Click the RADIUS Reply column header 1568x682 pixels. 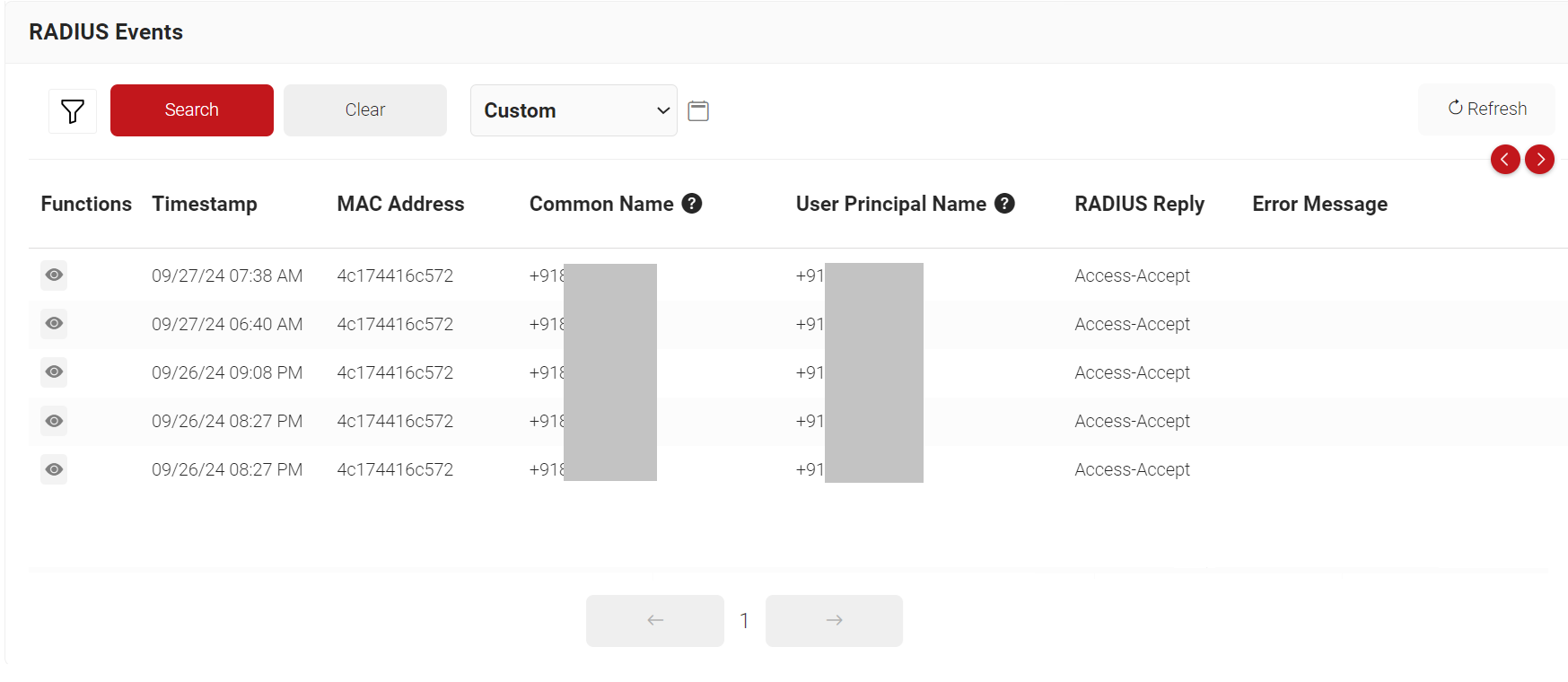1139,204
